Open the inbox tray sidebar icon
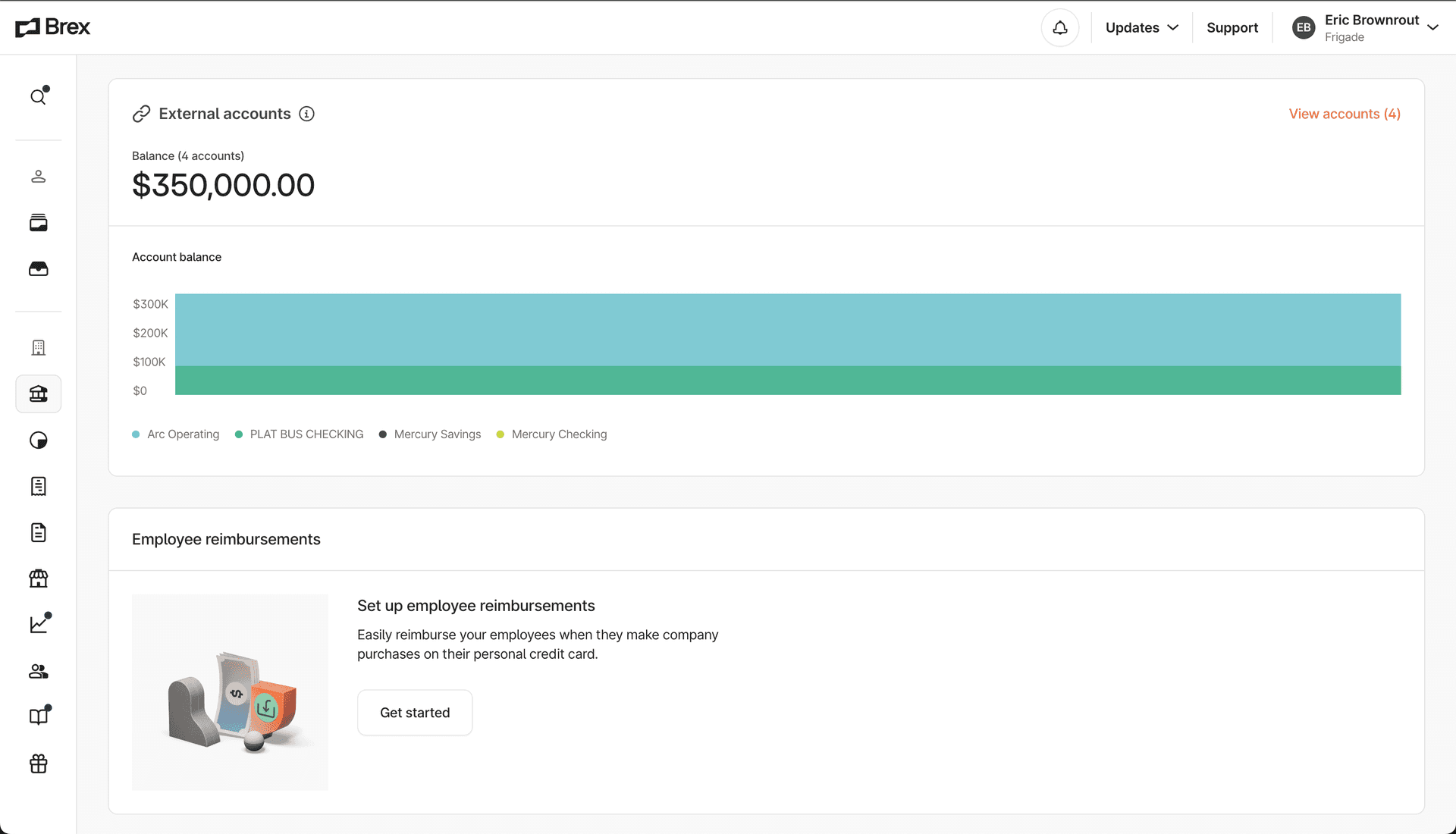The width and height of the screenshot is (1456, 834). [x=39, y=269]
